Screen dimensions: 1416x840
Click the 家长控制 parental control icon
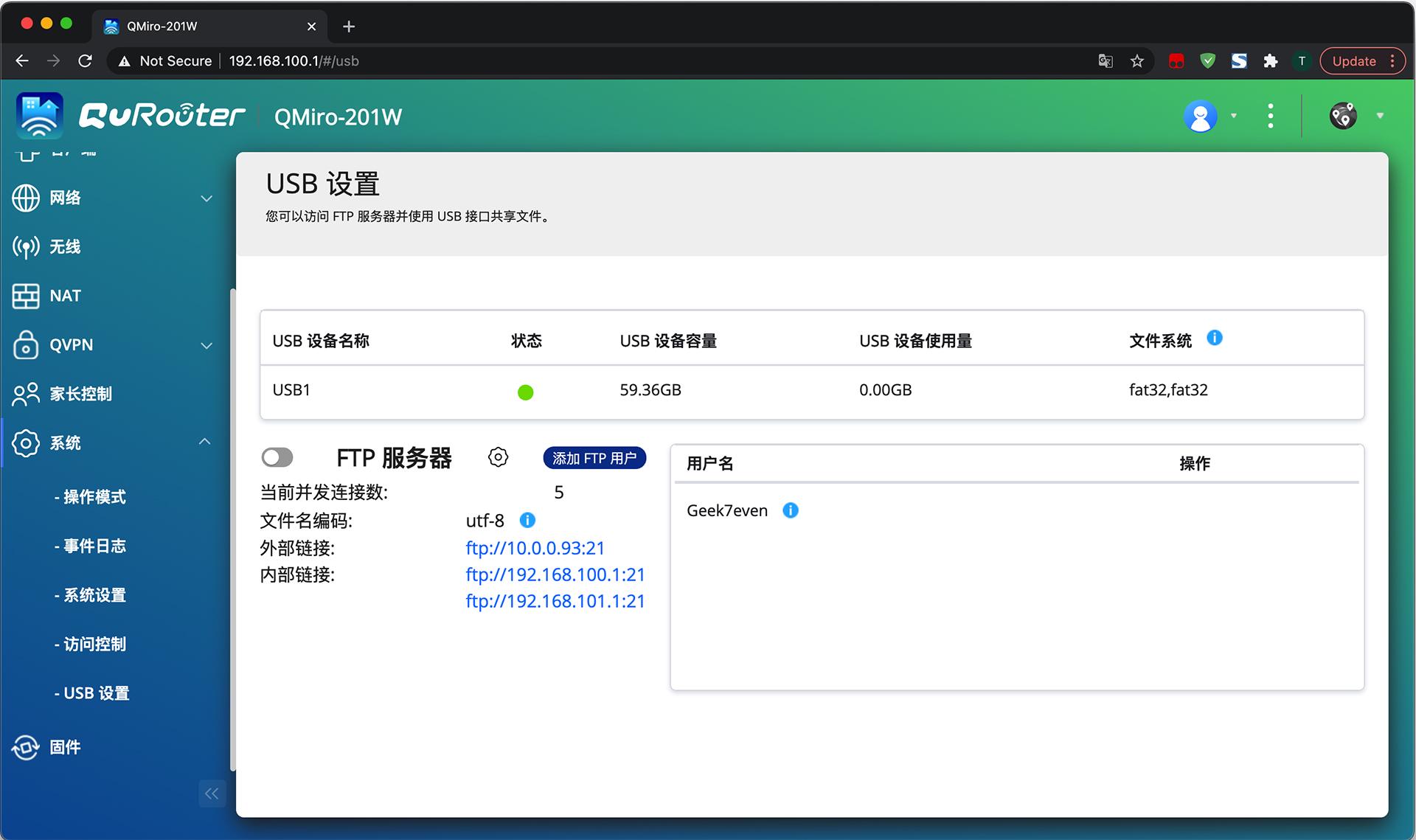tap(26, 394)
